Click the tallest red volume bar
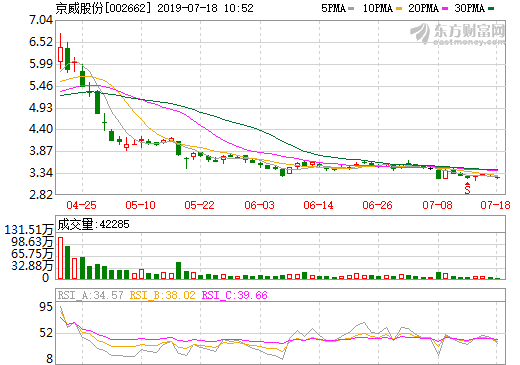The width and height of the screenshot is (520, 365). coord(60,258)
